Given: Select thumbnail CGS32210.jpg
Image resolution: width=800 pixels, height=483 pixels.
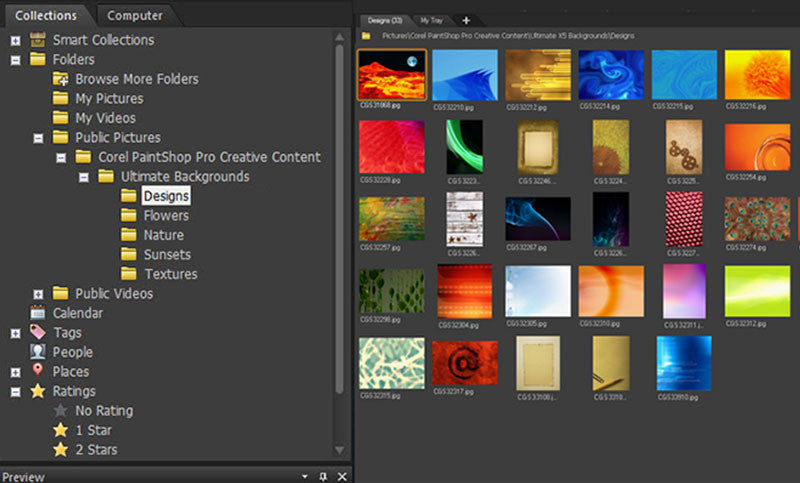Looking at the screenshot, I should click(x=466, y=74).
